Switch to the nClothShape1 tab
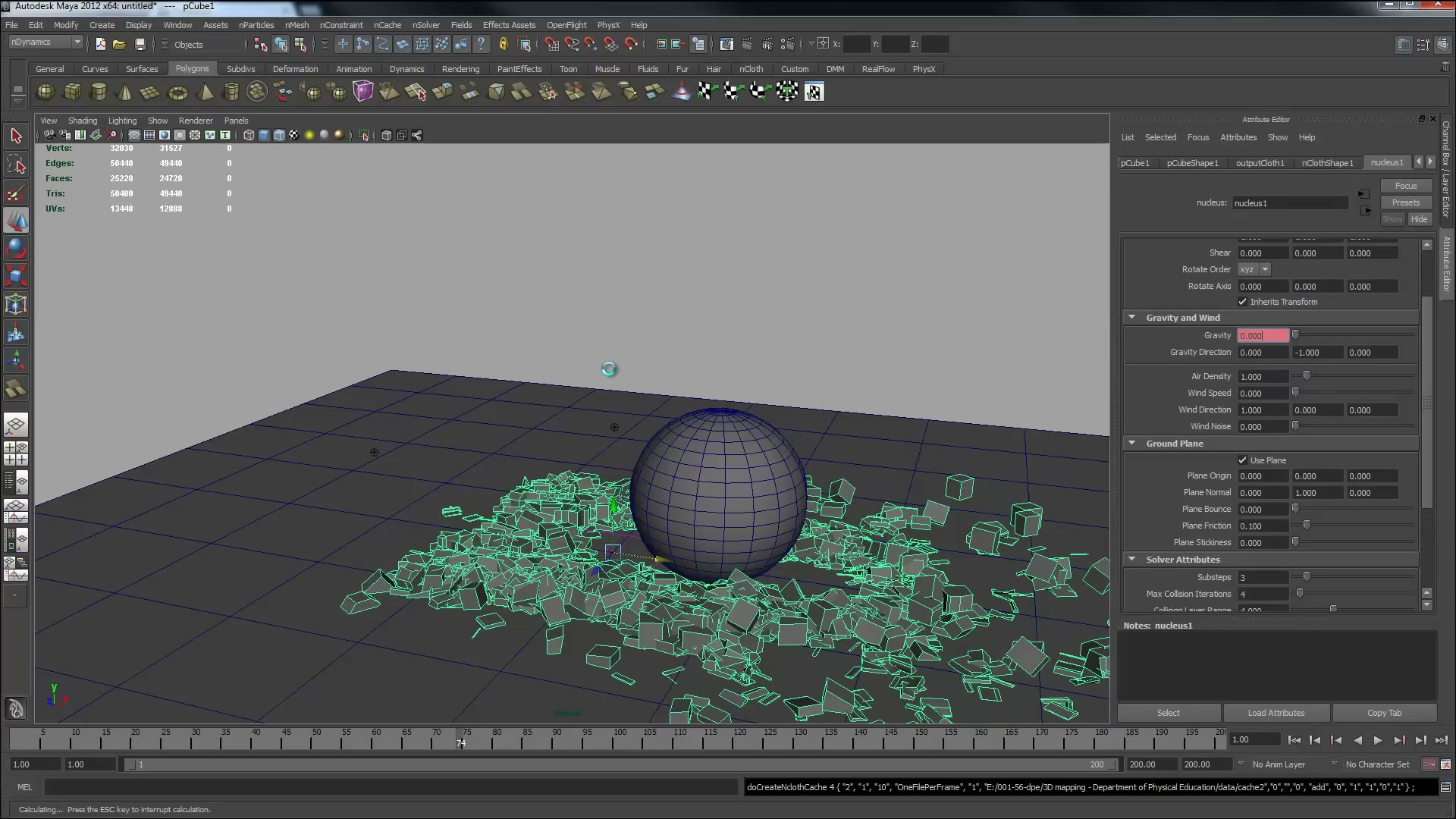 [1327, 163]
